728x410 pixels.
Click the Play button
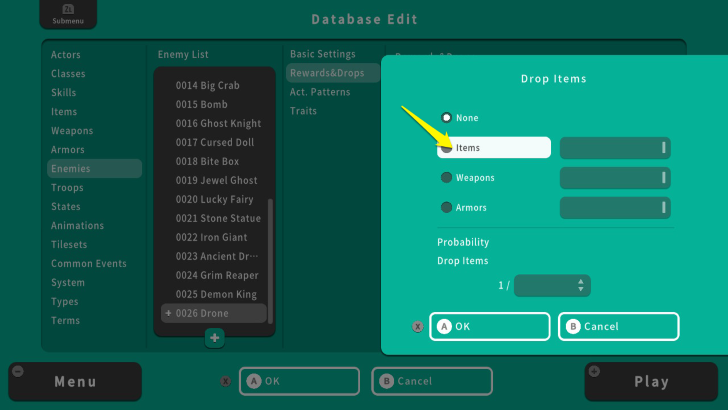[x=651, y=382]
